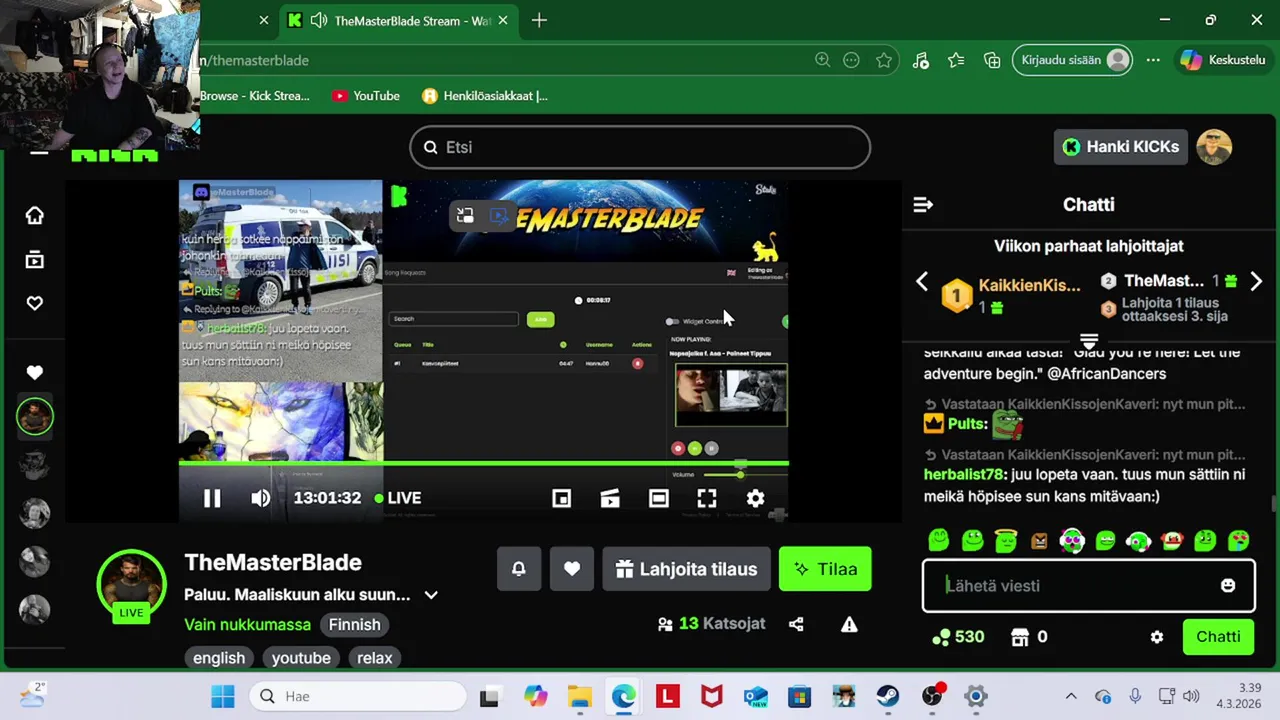Open video player settings gear
Image resolution: width=1280 pixels, height=720 pixels.
coord(755,498)
